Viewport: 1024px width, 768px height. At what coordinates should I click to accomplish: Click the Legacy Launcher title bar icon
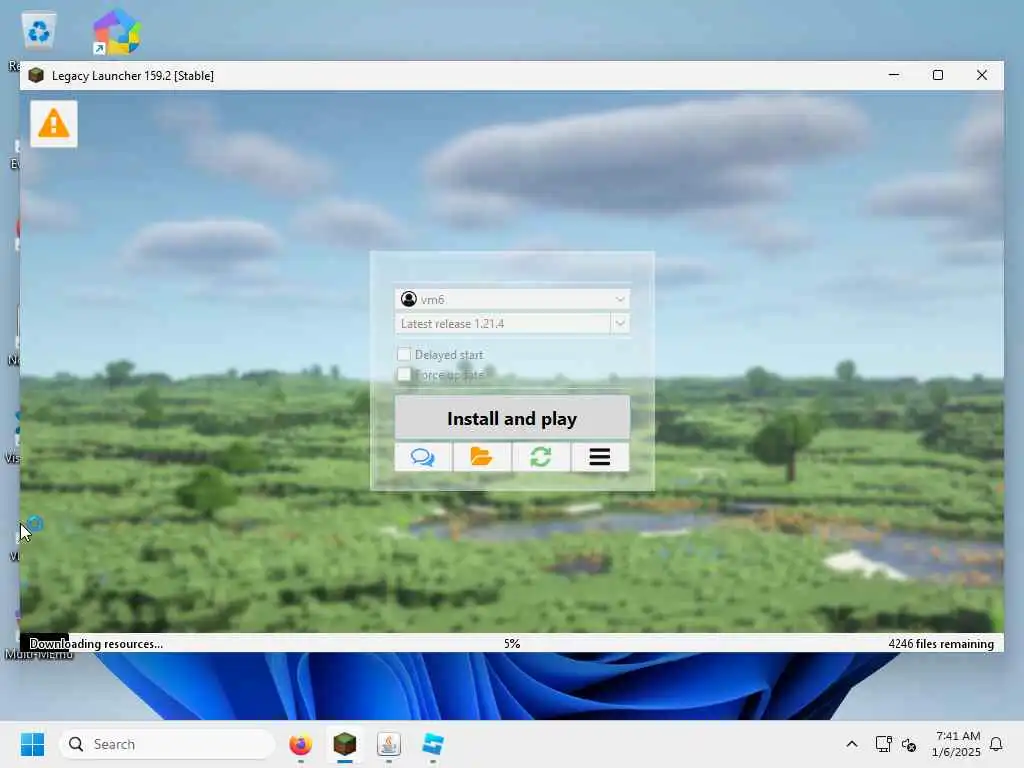pyautogui.click(x=36, y=75)
